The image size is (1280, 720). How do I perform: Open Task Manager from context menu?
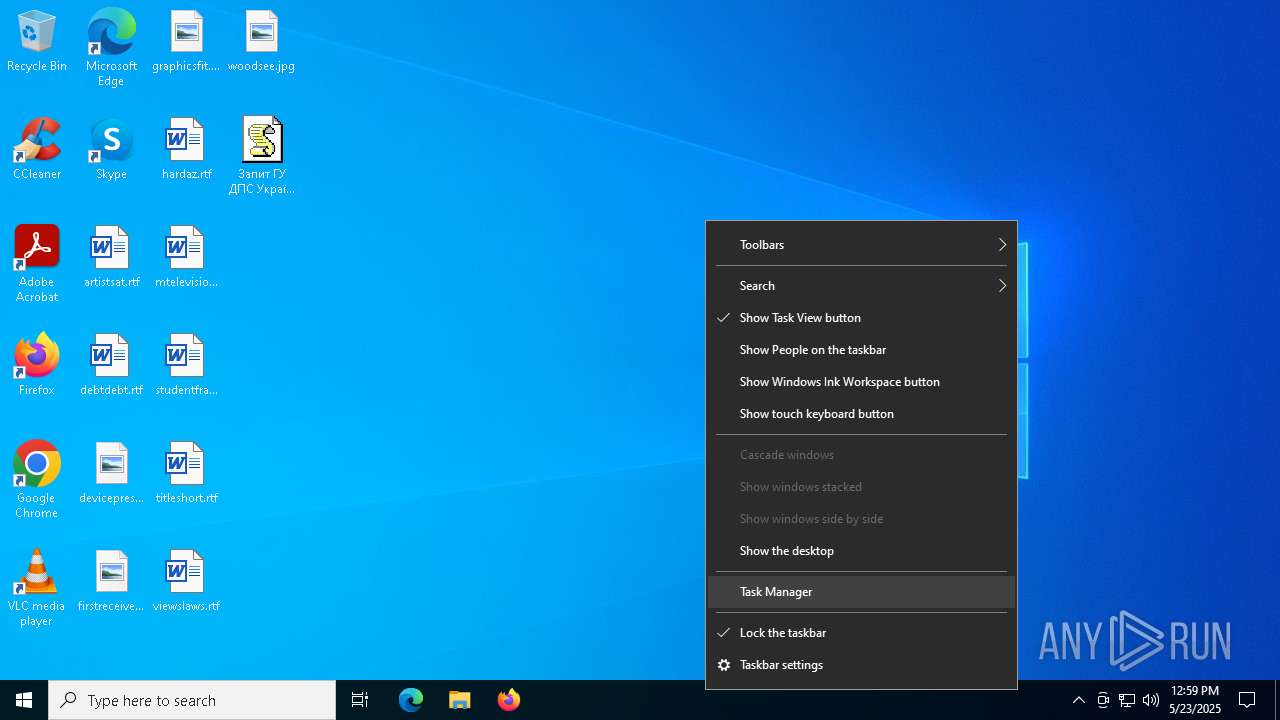861,592
